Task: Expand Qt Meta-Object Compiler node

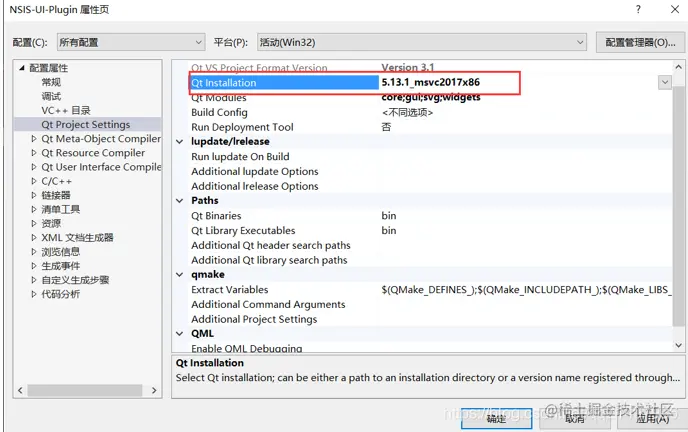Action: click(x=34, y=139)
